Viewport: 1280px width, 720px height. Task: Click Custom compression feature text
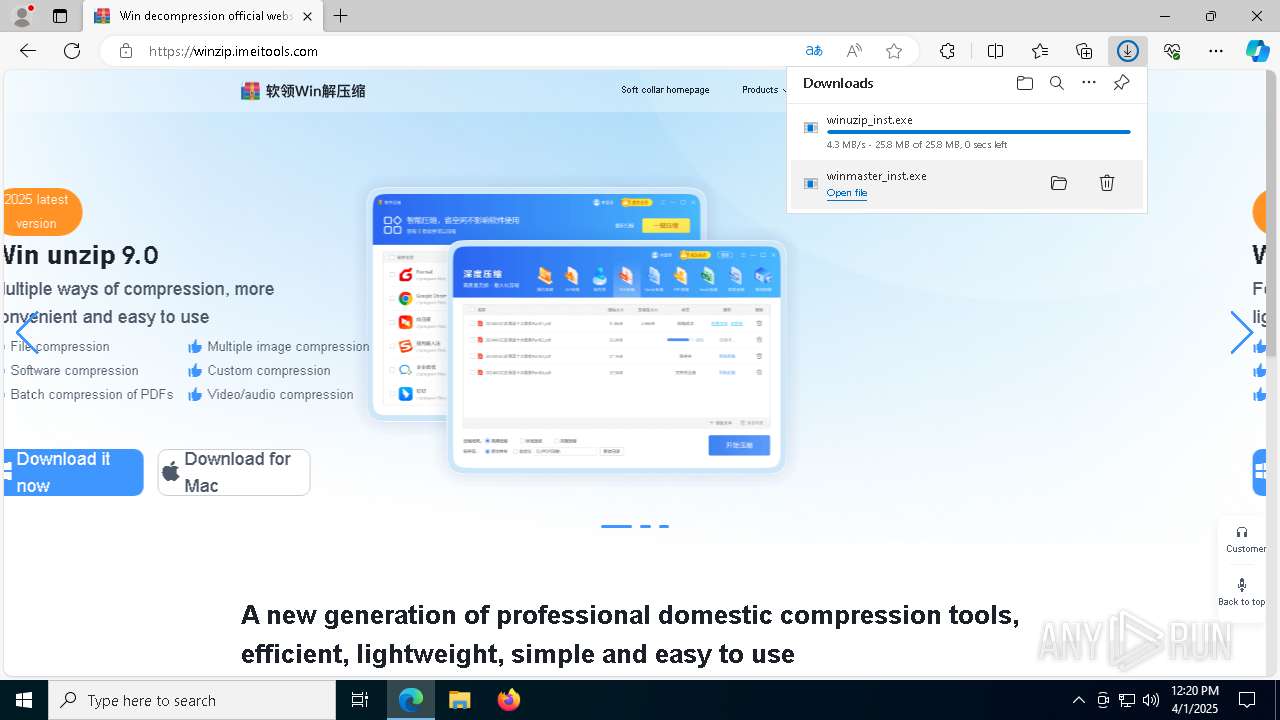click(269, 370)
